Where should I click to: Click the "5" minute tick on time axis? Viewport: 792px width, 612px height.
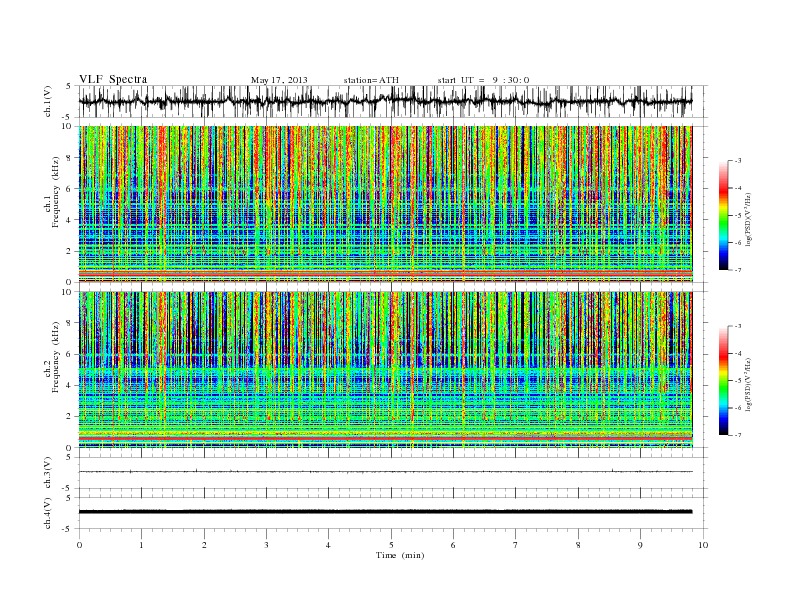[391, 545]
